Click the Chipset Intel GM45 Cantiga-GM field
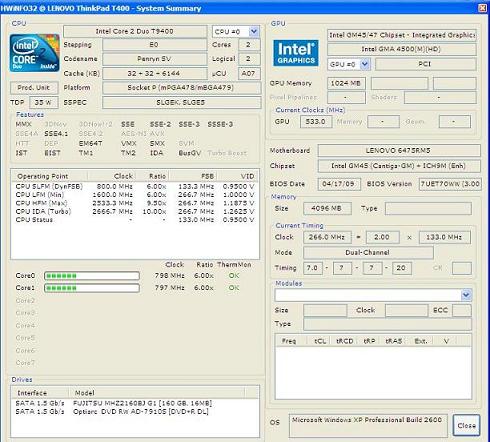Viewport: 490px width, 442px height. [x=399, y=166]
